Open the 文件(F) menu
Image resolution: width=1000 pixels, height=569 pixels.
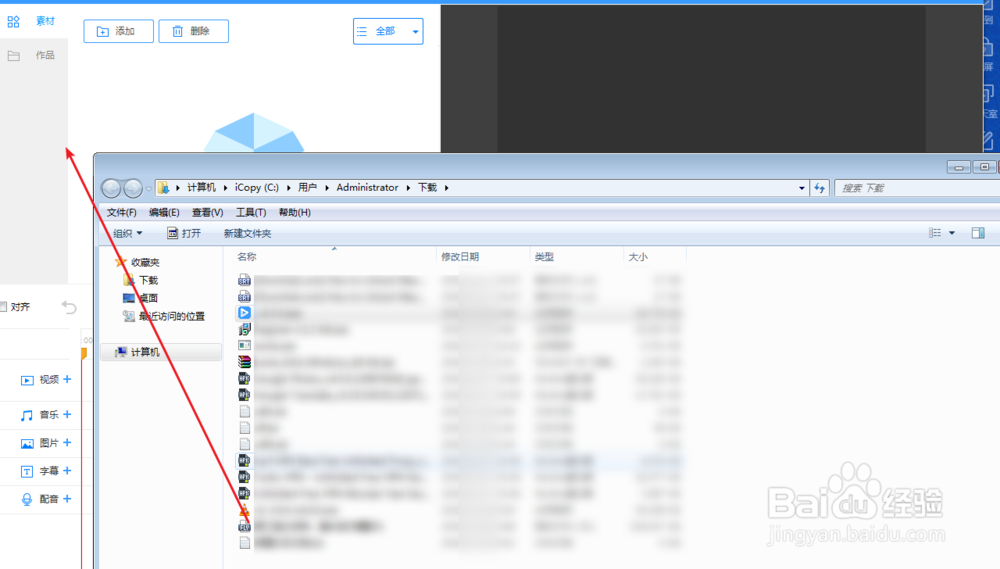coord(121,212)
